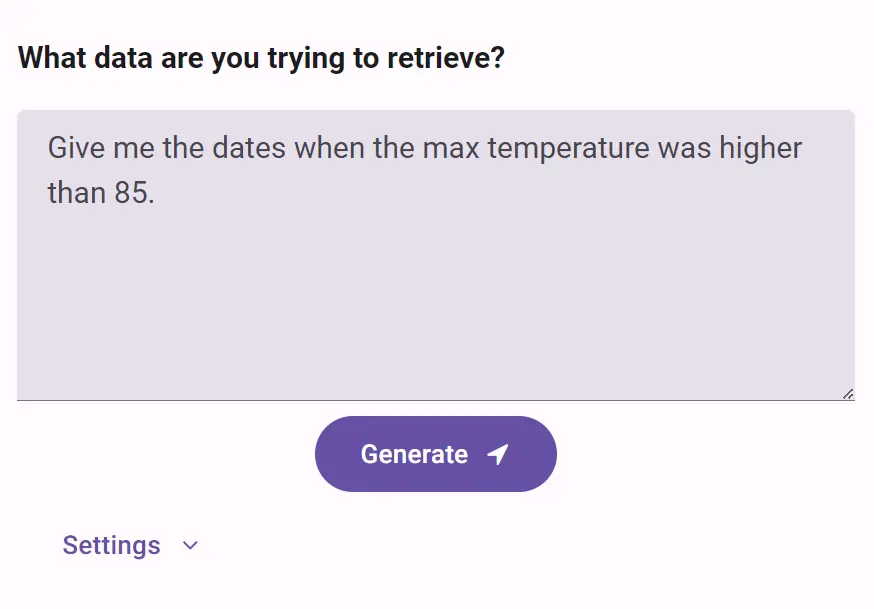Expand Settings using the chevron arrow

191,546
